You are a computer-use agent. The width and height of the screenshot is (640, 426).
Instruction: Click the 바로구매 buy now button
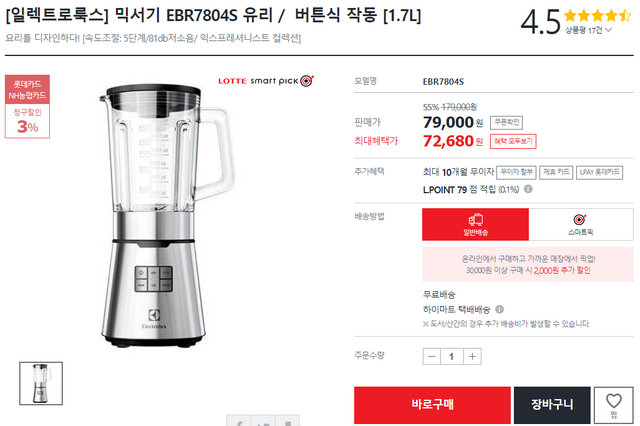point(432,405)
